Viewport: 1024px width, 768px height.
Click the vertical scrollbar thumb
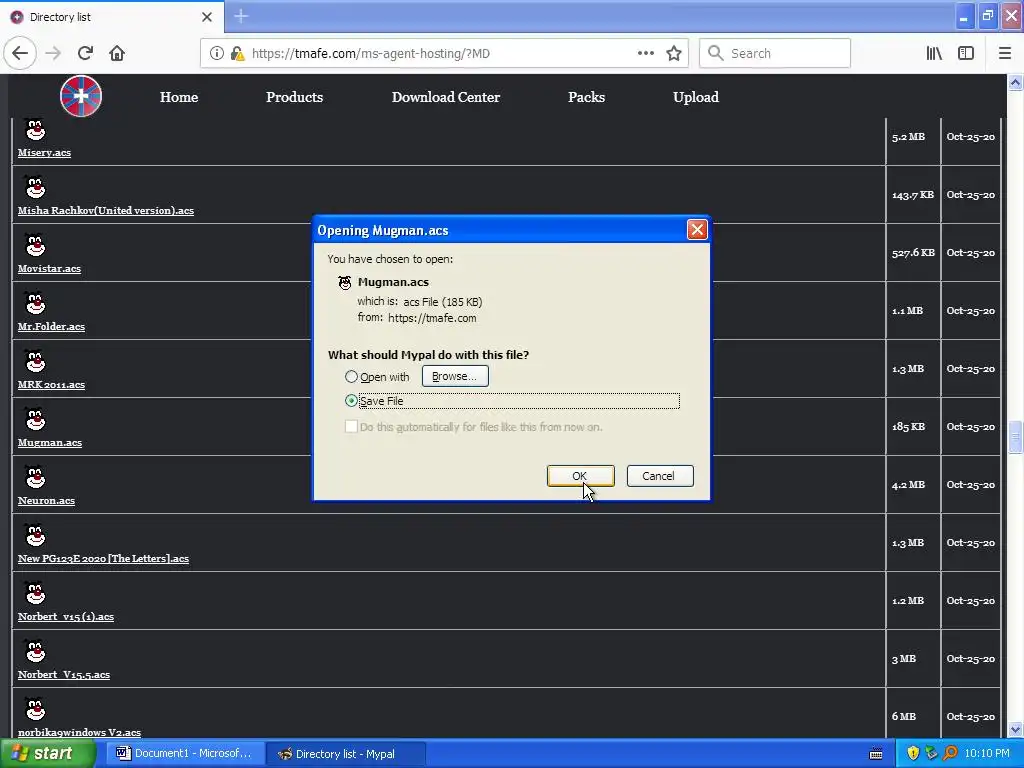tap(1015, 437)
